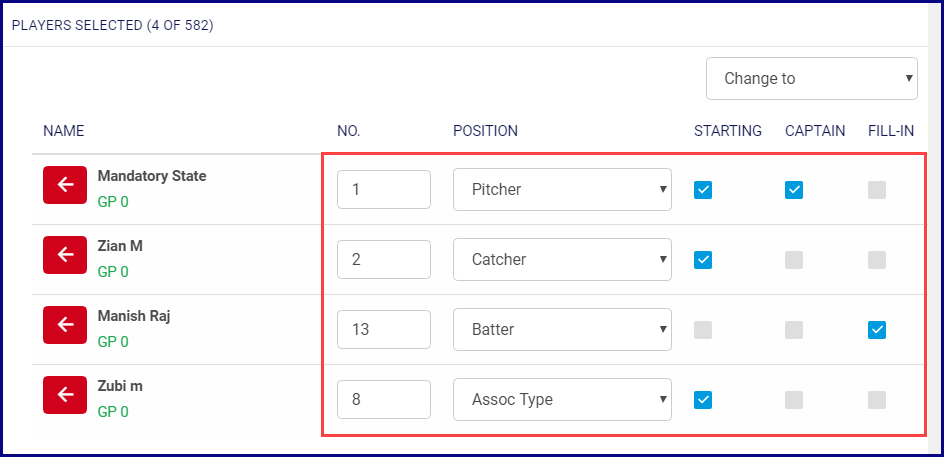Screen dimensions: 944x457
Task: Open Assoc Type position dropdown
Action: coord(561,400)
